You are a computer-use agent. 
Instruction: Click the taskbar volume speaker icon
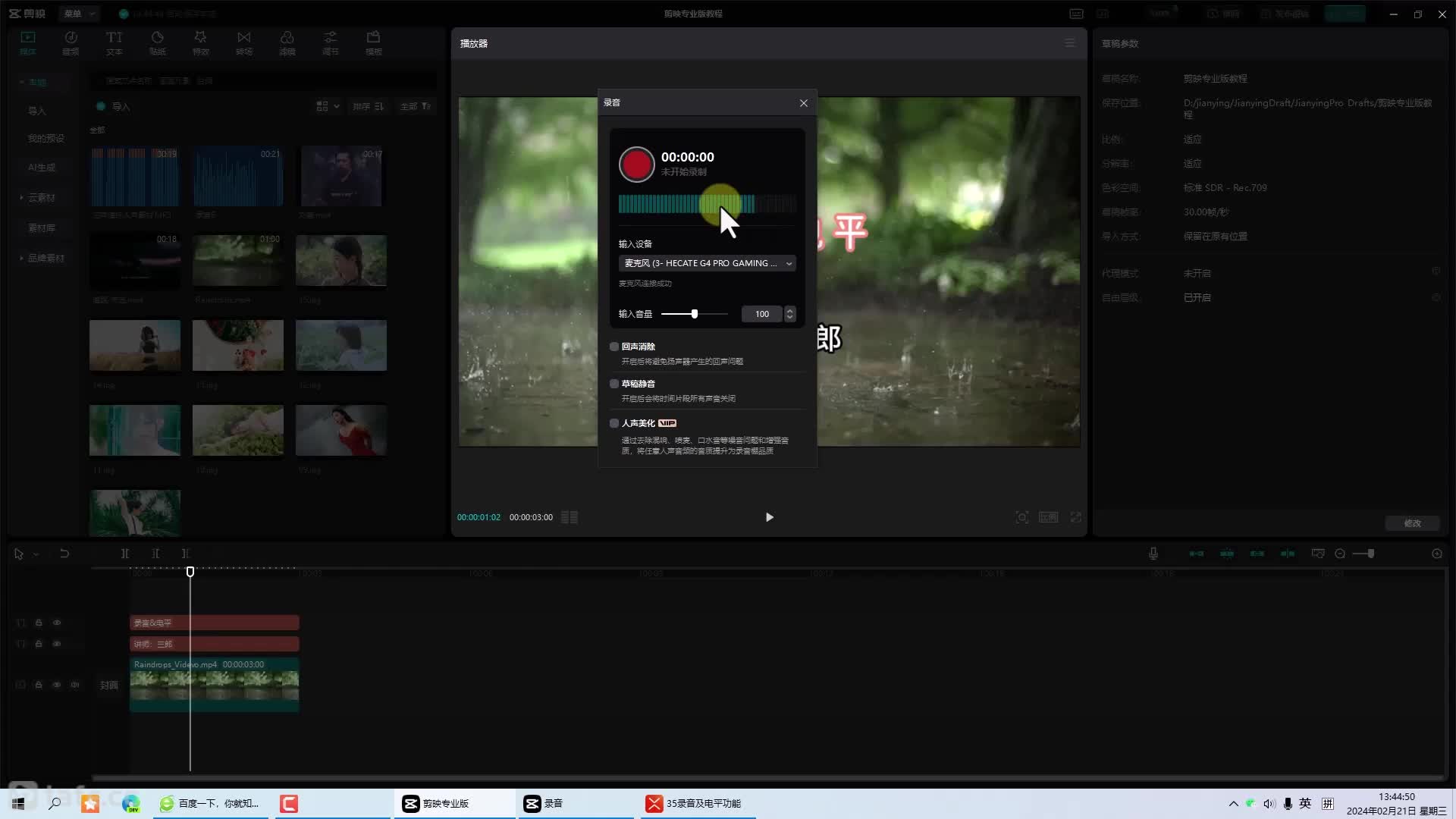(x=1269, y=803)
